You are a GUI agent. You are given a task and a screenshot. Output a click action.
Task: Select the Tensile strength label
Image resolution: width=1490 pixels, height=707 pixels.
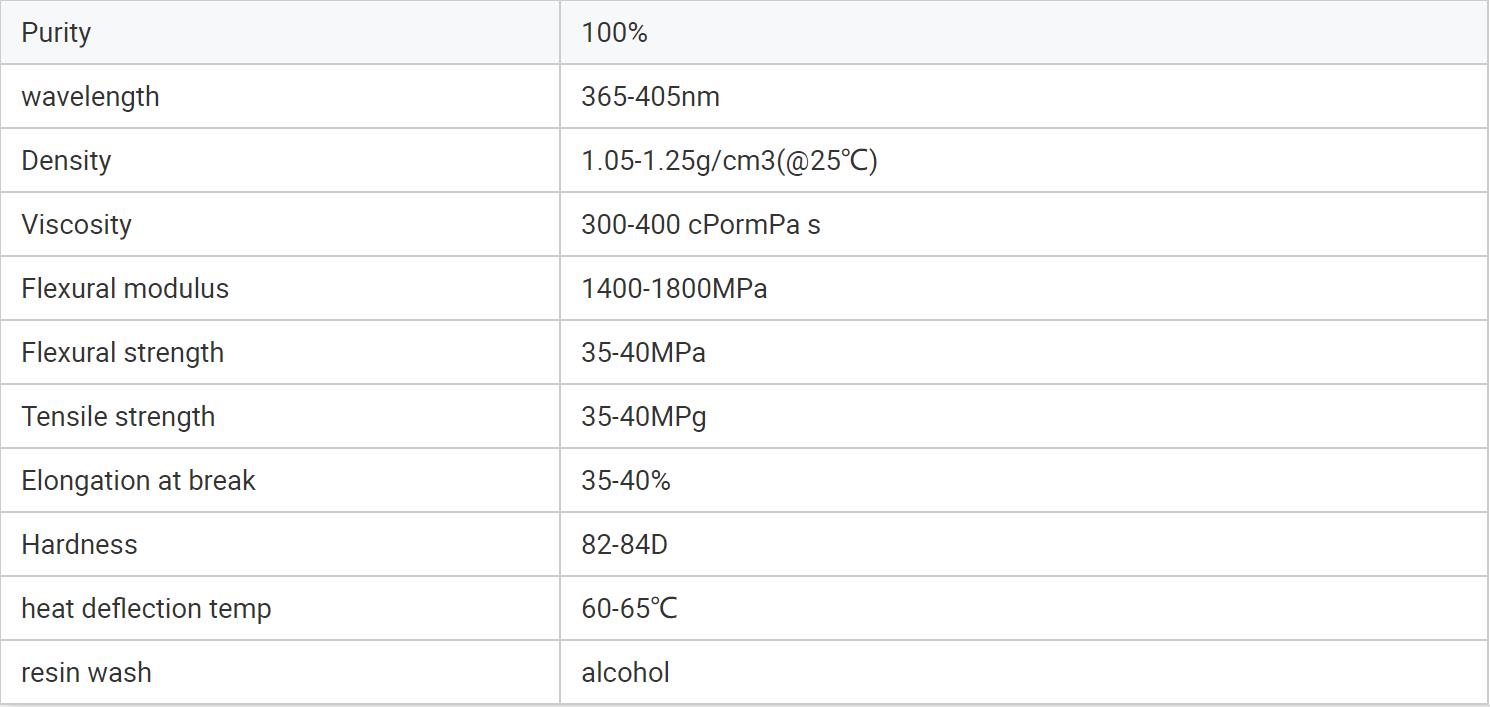[118, 417]
